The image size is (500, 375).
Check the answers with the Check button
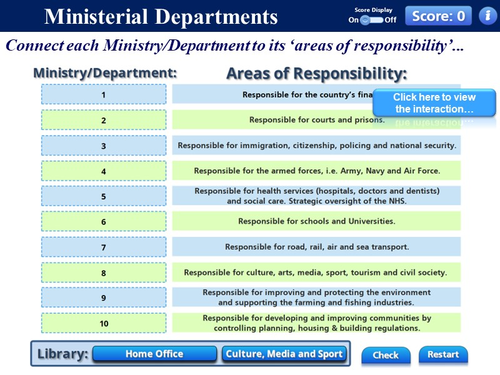386,355
